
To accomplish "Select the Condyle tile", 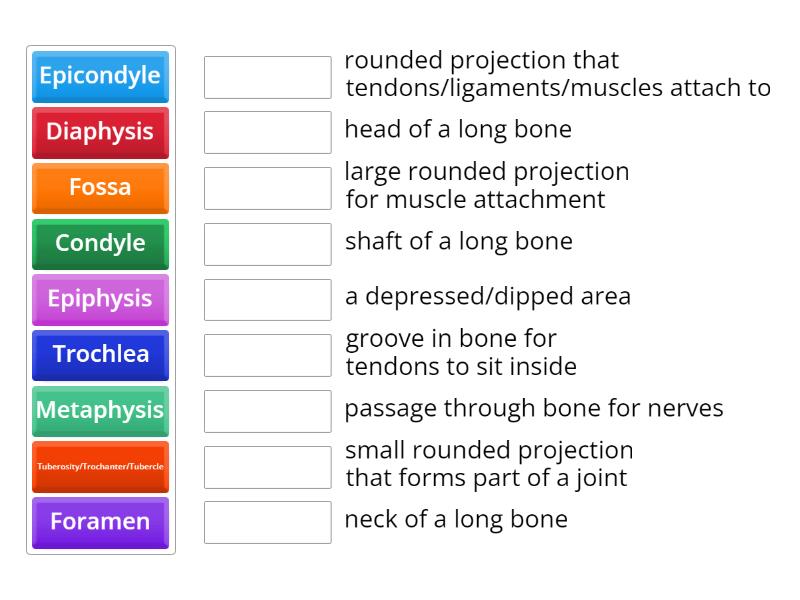I will [100, 244].
